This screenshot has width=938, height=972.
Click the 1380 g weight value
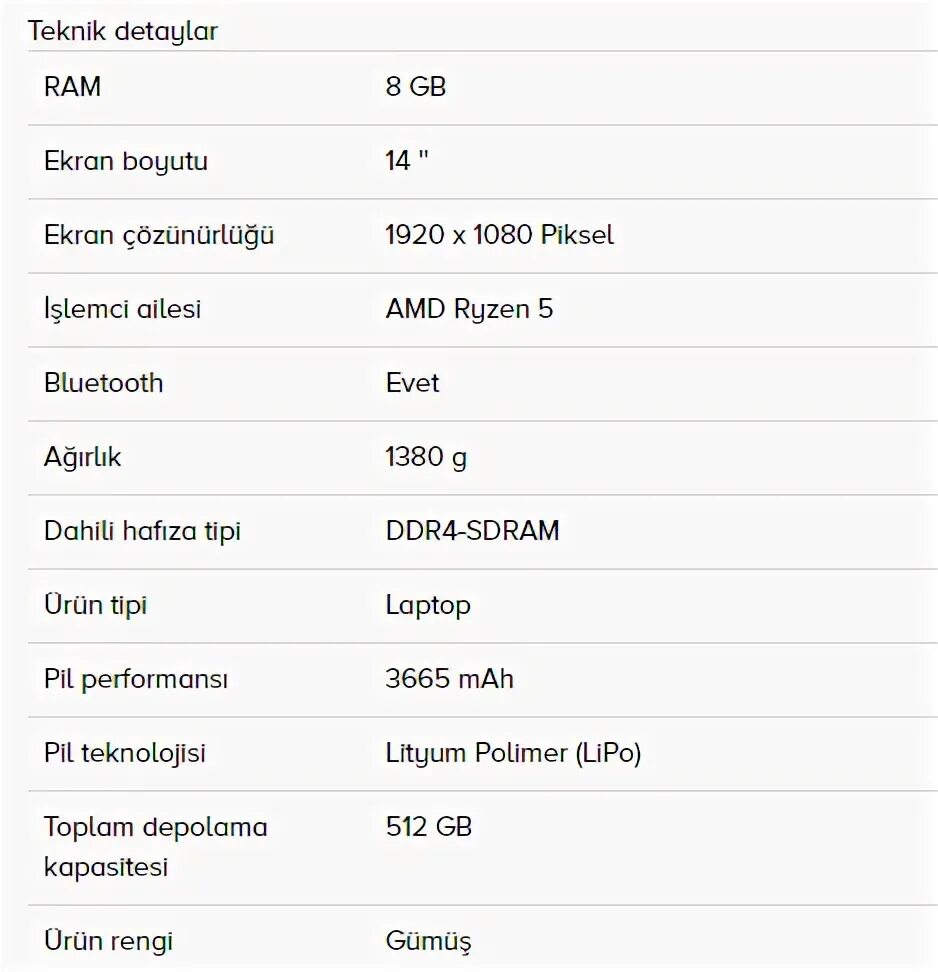(x=426, y=457)
